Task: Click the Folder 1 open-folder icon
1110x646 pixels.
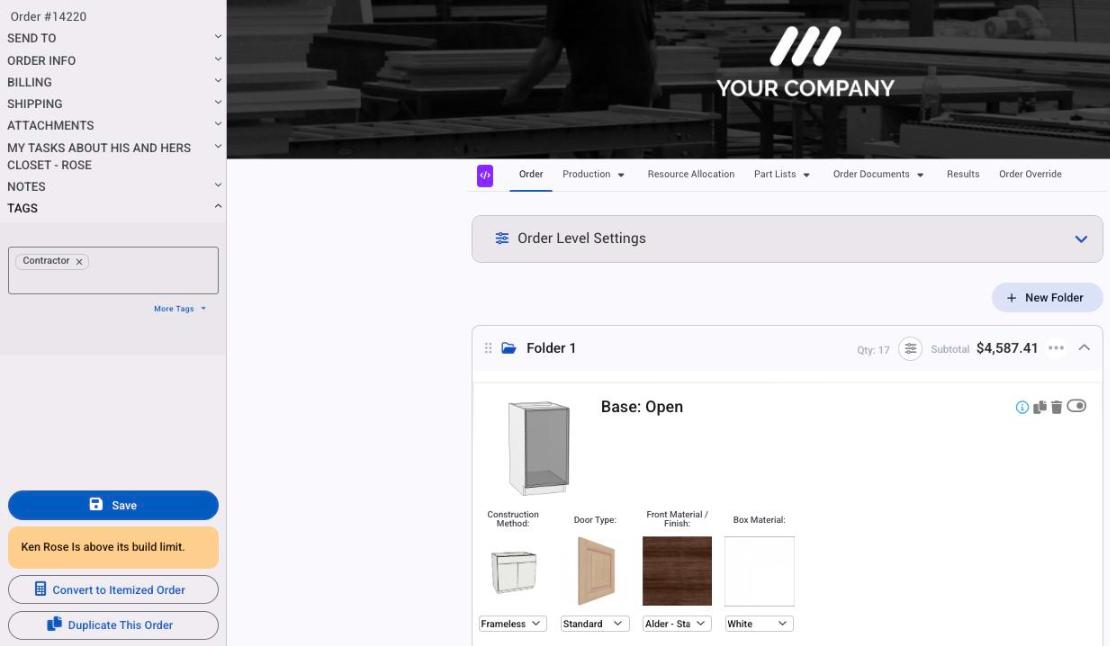Action: click(509, 348)
